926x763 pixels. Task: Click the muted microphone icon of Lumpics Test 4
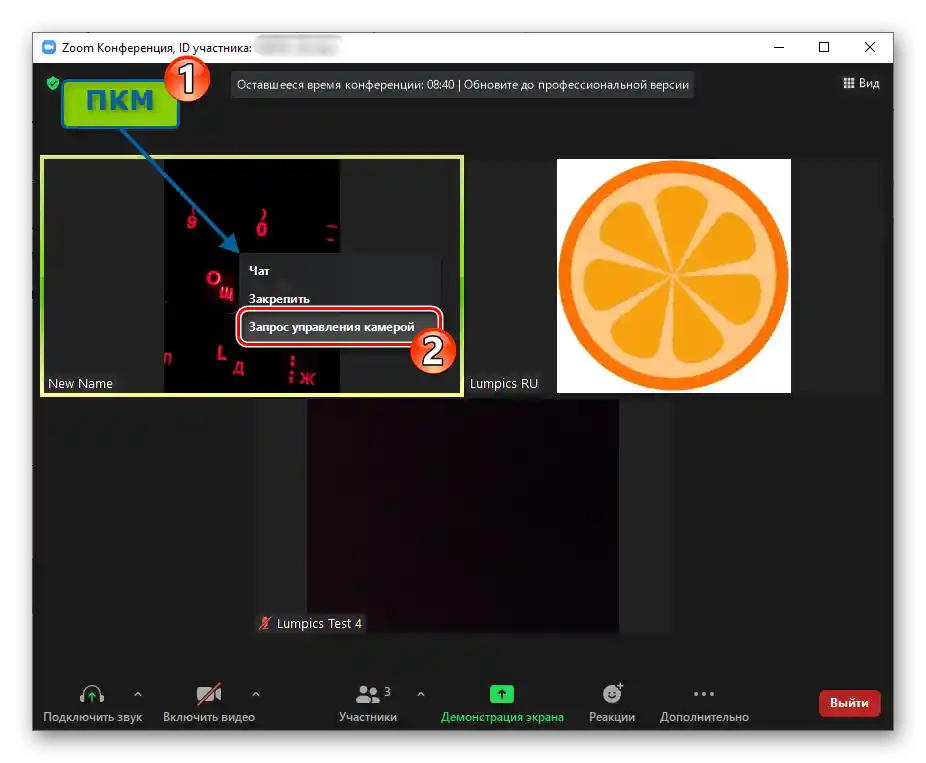pyautogui.click(x=263, y=623)
